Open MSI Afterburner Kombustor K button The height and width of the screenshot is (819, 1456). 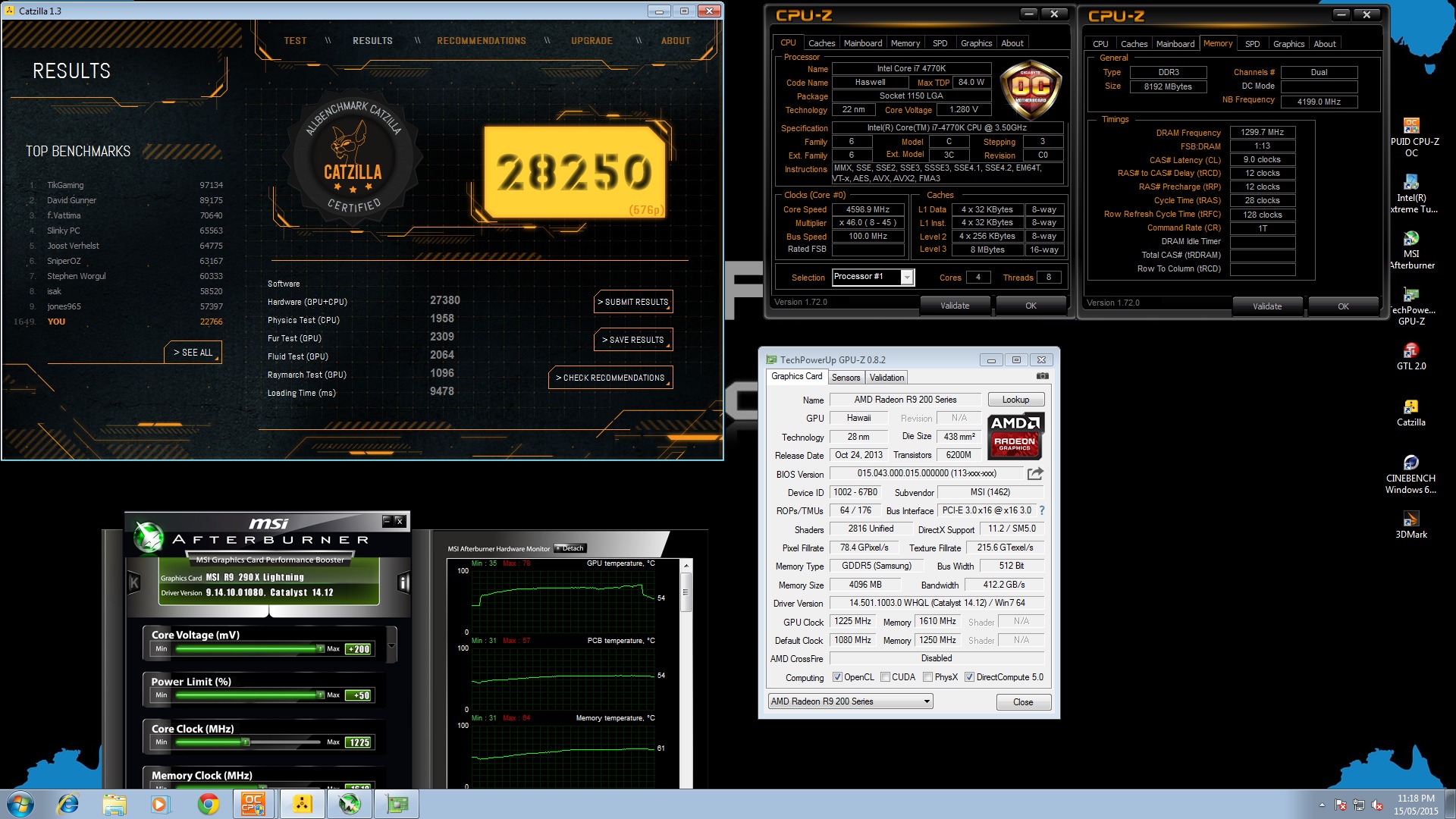click(x=134, y=583)
